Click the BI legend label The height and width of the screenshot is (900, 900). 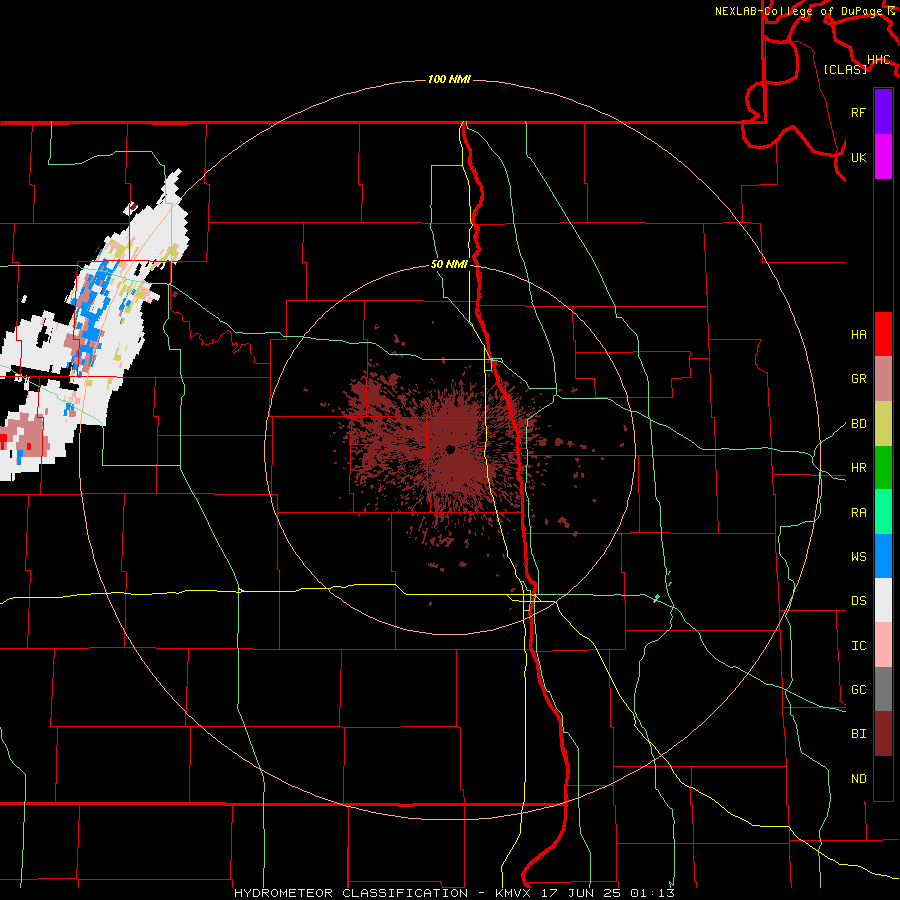[x=858, y=734]
